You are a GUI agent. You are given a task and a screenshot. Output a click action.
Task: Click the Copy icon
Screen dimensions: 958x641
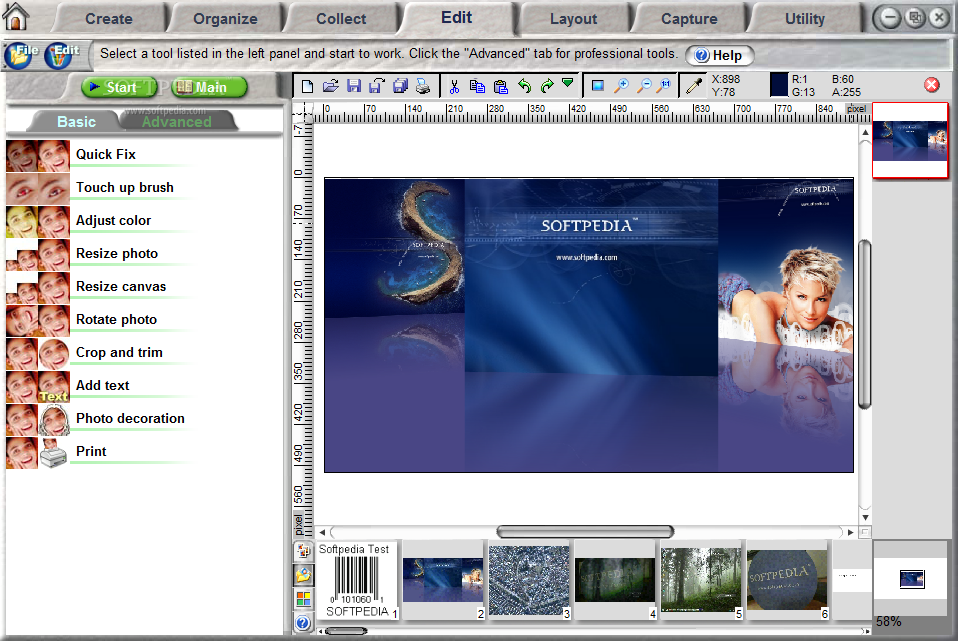tap(477, 86)
